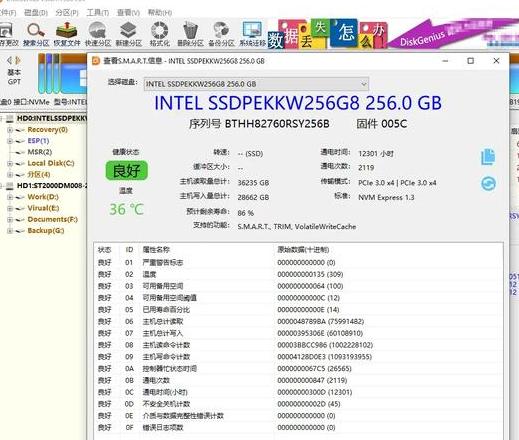Select the 分区(4) partition

[39, 174]
